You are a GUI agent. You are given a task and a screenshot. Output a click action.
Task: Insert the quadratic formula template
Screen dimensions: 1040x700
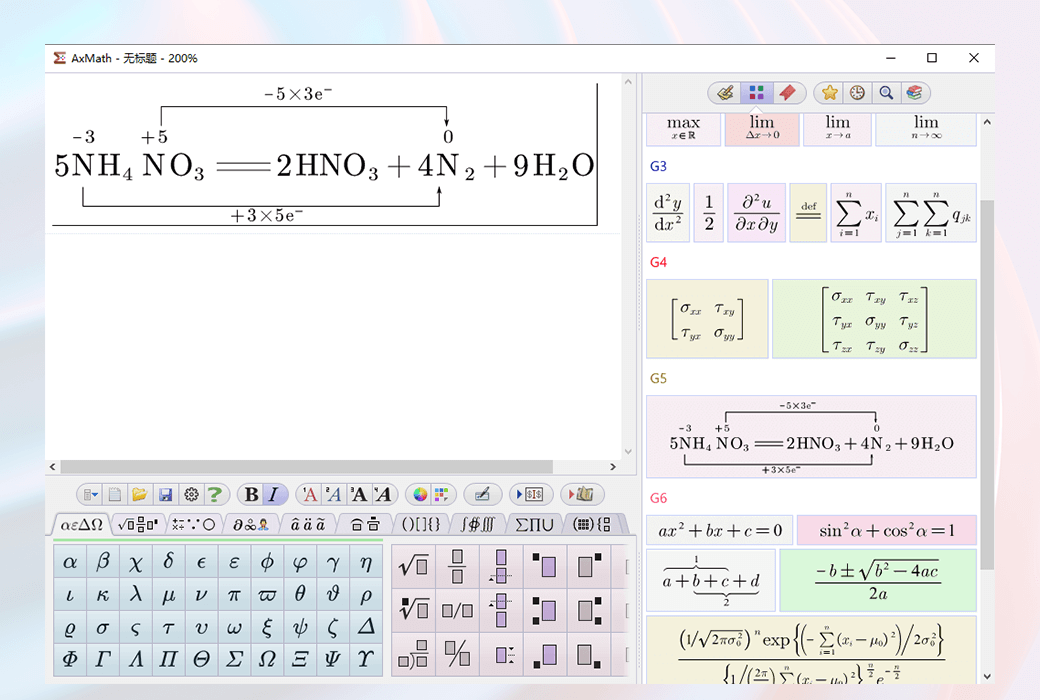(877, 580)
